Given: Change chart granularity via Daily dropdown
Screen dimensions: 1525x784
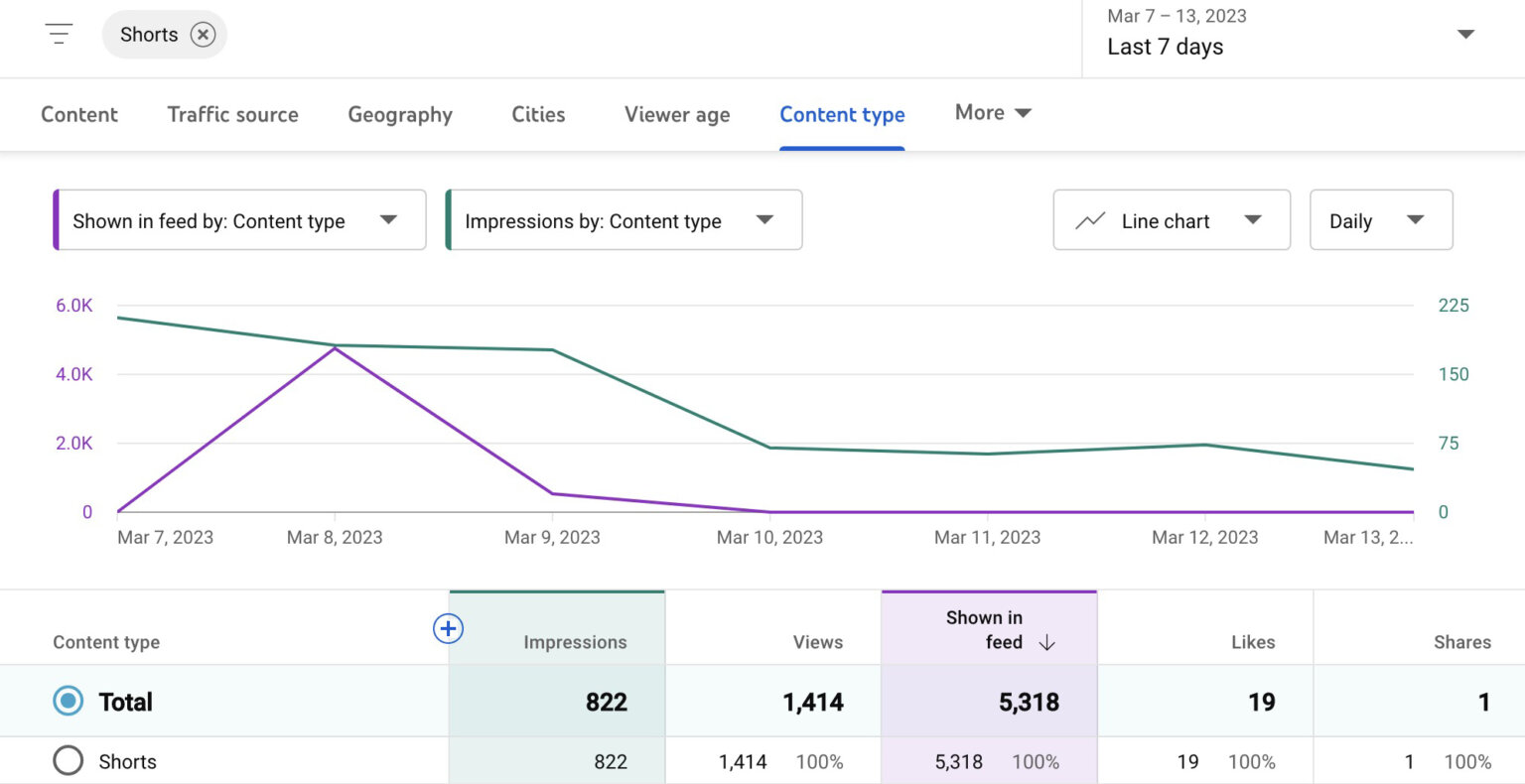Looking at the screenshot, I should tap(1380, 219).
